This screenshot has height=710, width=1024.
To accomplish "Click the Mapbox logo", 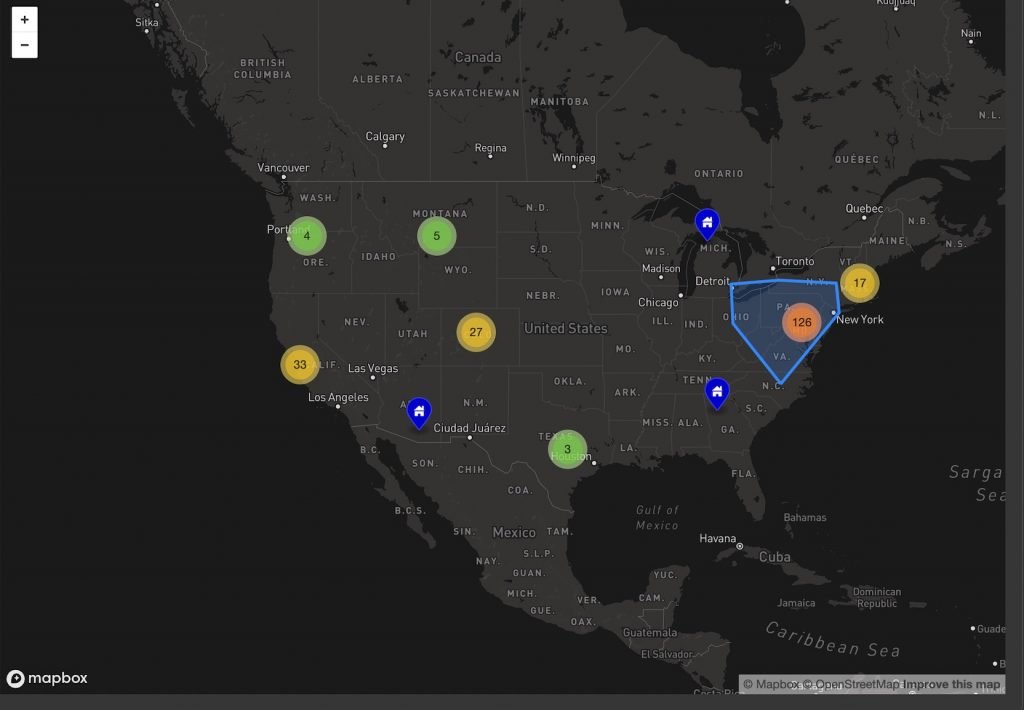I will (47, 679).
